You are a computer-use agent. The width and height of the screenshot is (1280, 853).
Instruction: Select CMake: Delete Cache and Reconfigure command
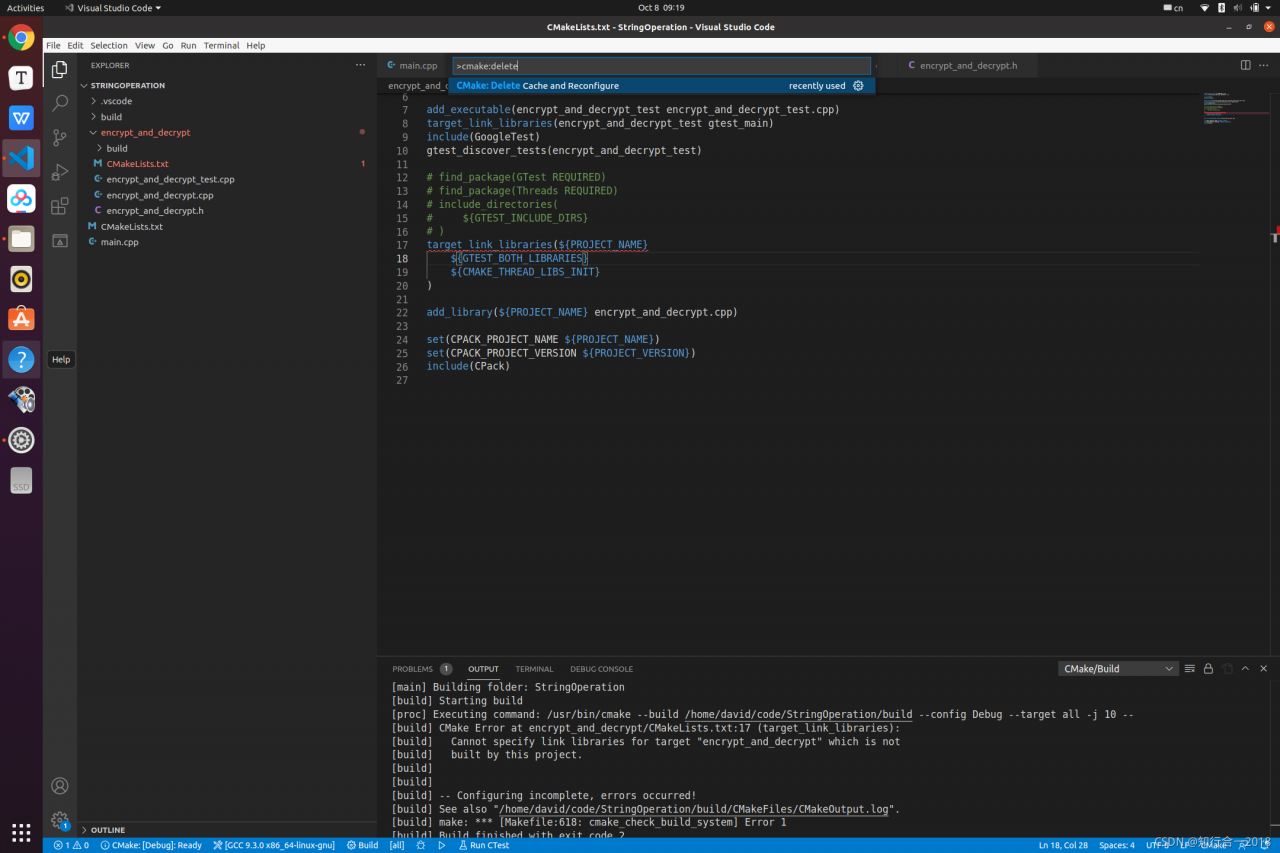click(662, 86)
